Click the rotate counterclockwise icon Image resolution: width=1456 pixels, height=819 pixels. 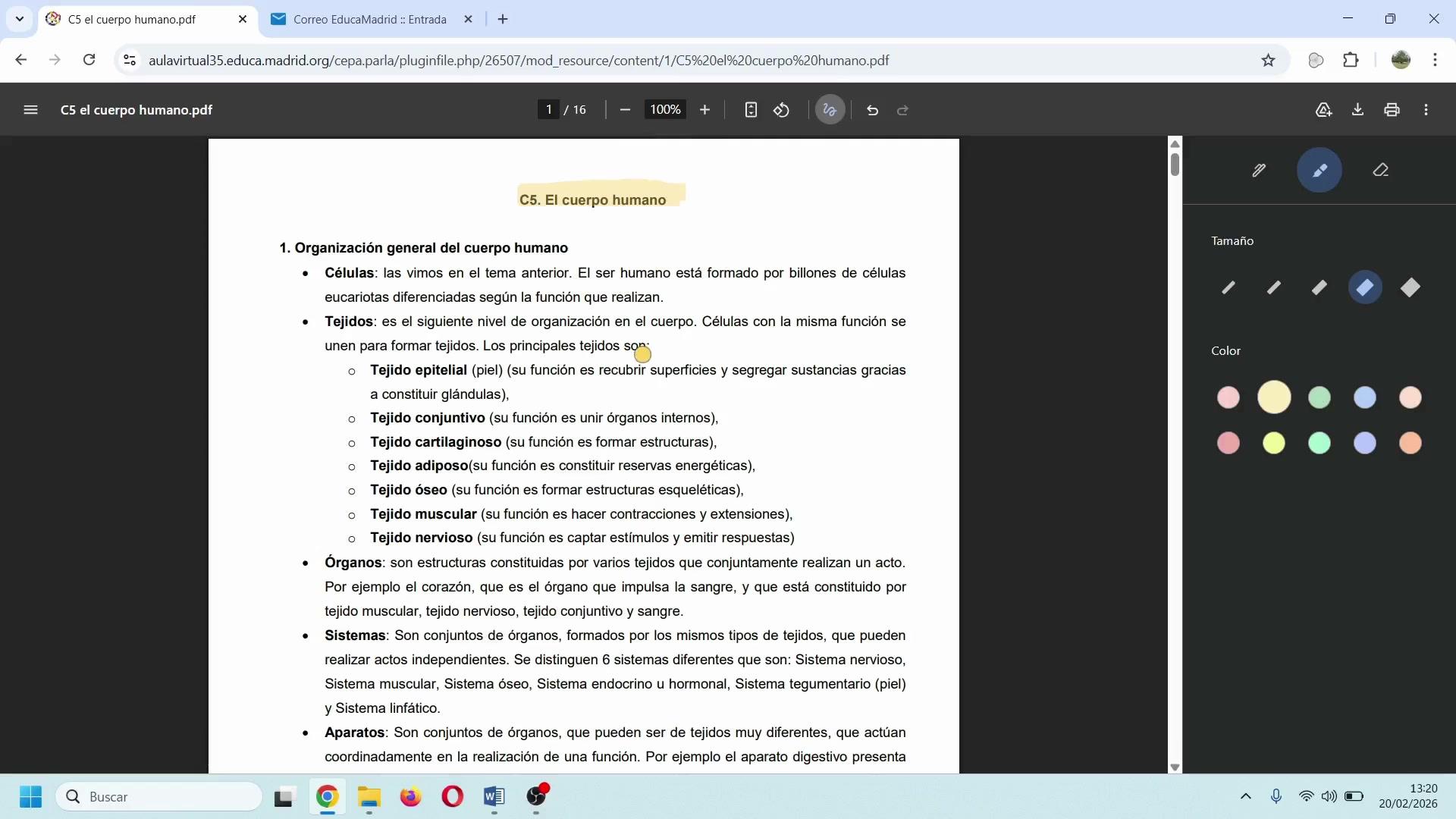click(x=781, y=110)
